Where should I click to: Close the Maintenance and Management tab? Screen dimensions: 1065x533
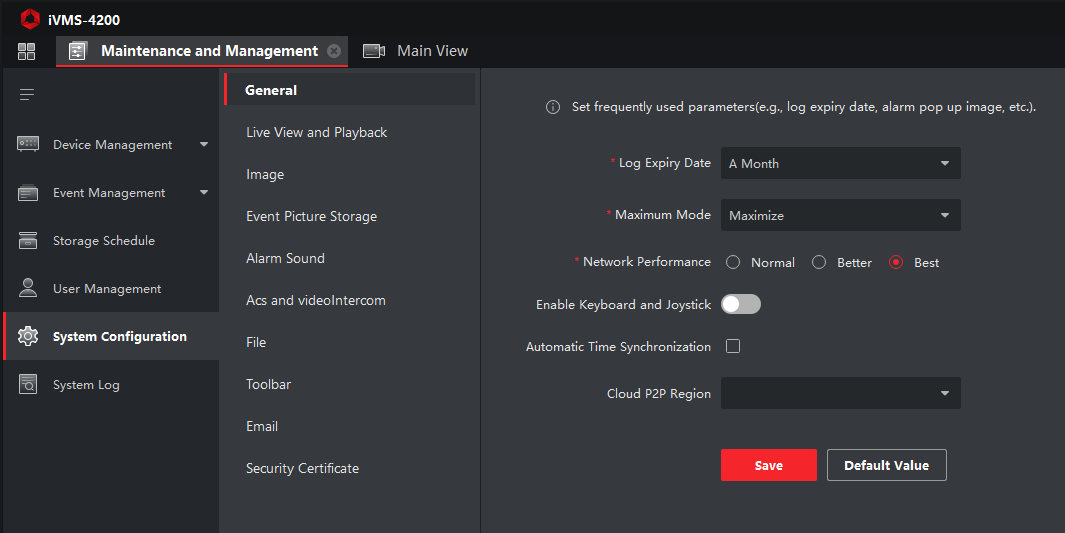[x=334, y=51]
